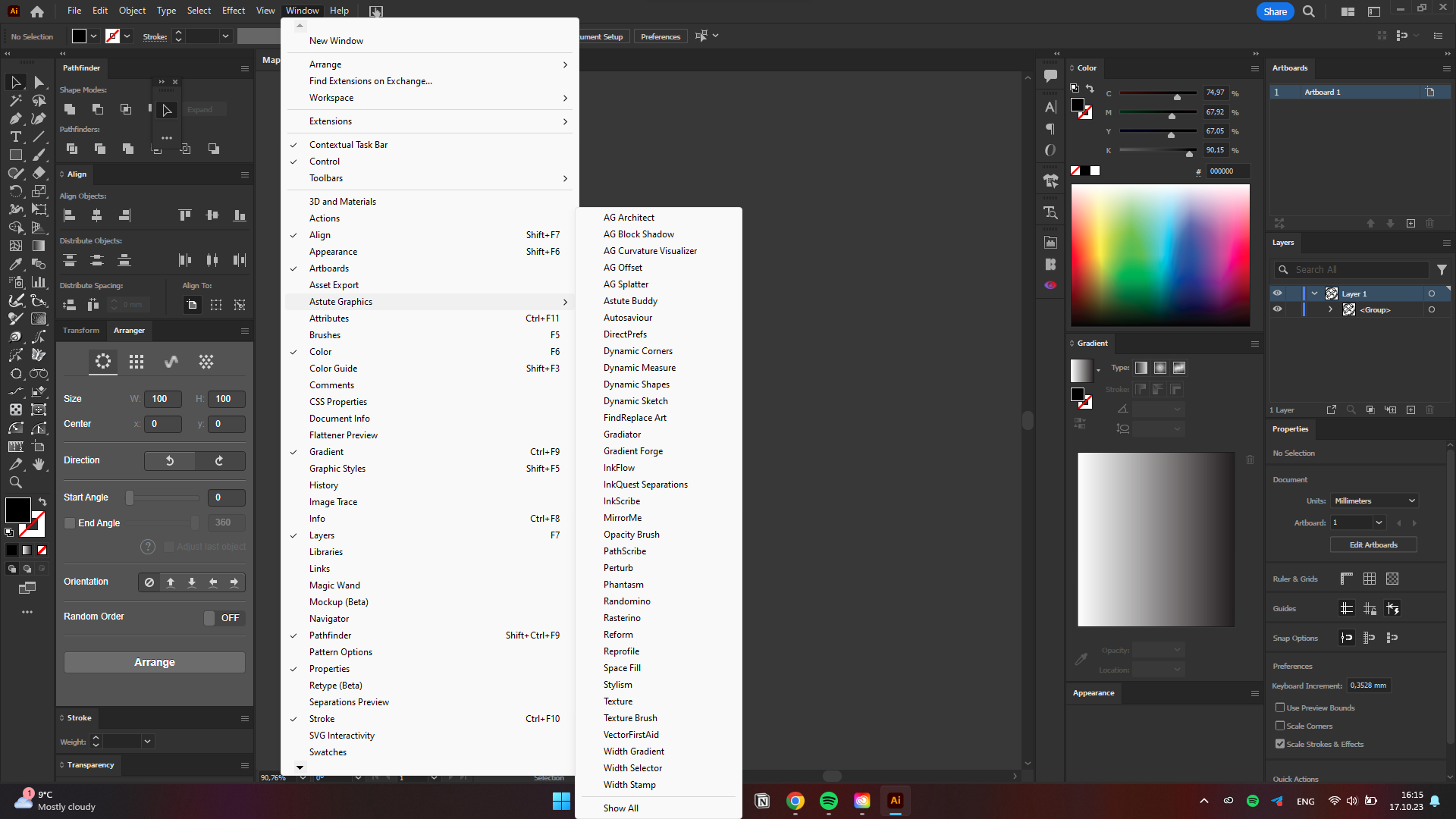Select the Zoom tool magnifier
1456x819 pixels.
[x=16, y=482]
